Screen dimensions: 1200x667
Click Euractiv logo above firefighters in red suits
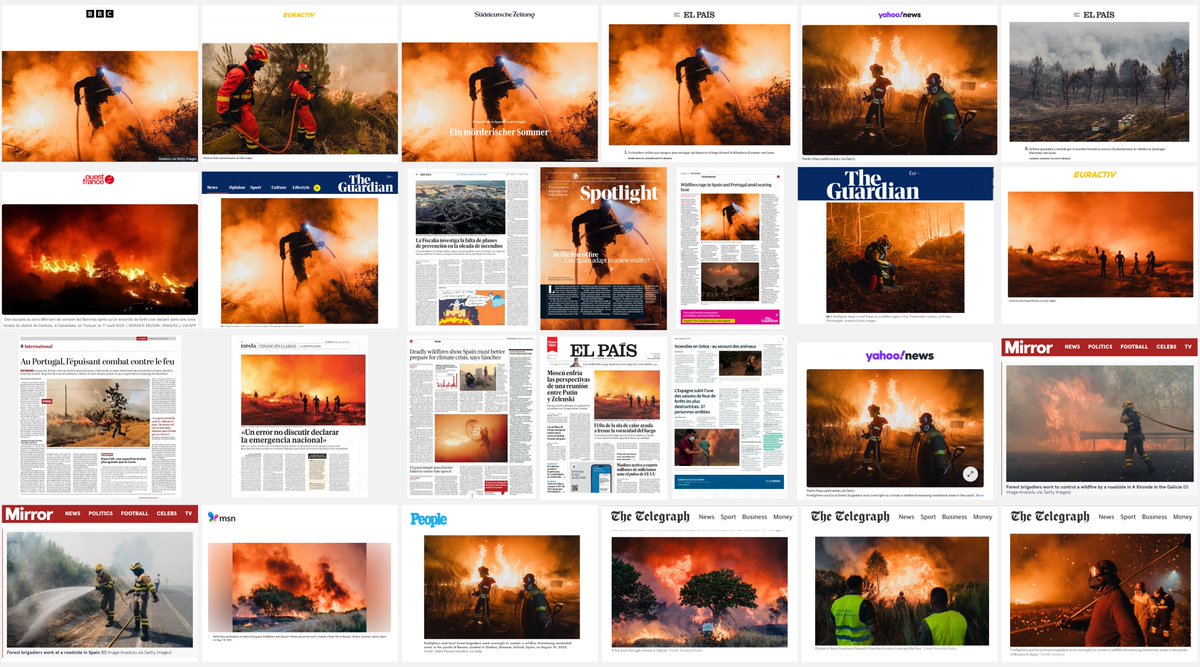[299, 15]
